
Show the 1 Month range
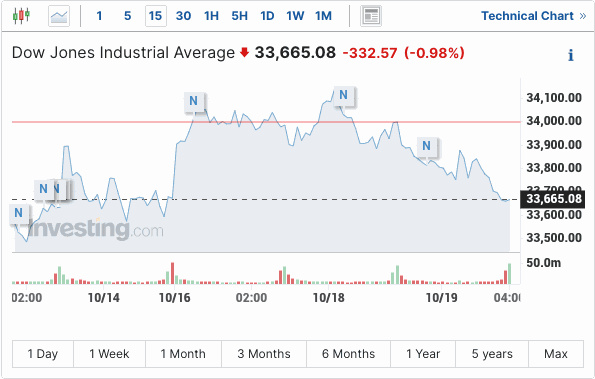coord(183,354)
